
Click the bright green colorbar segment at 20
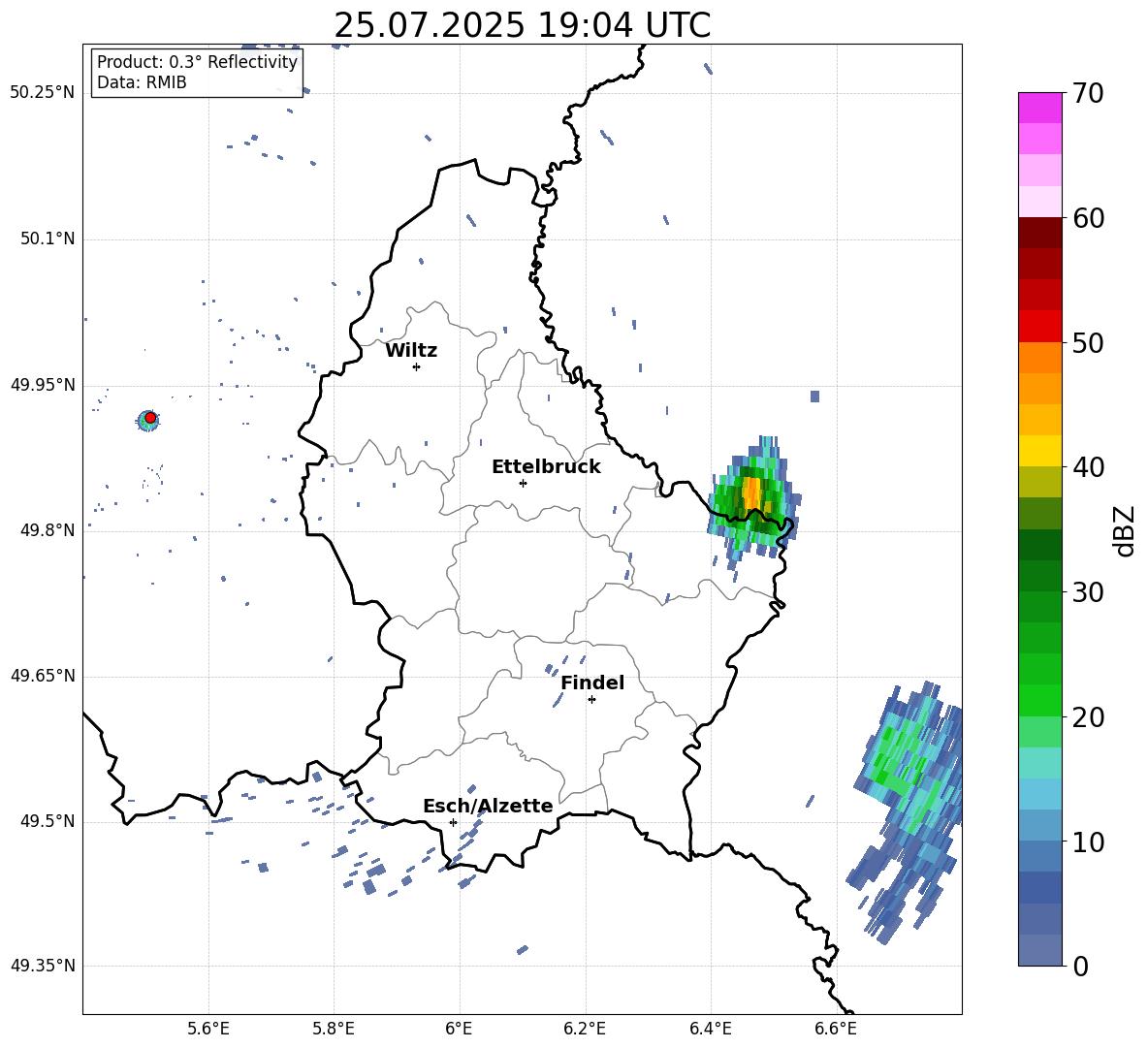click(1039, 700)
